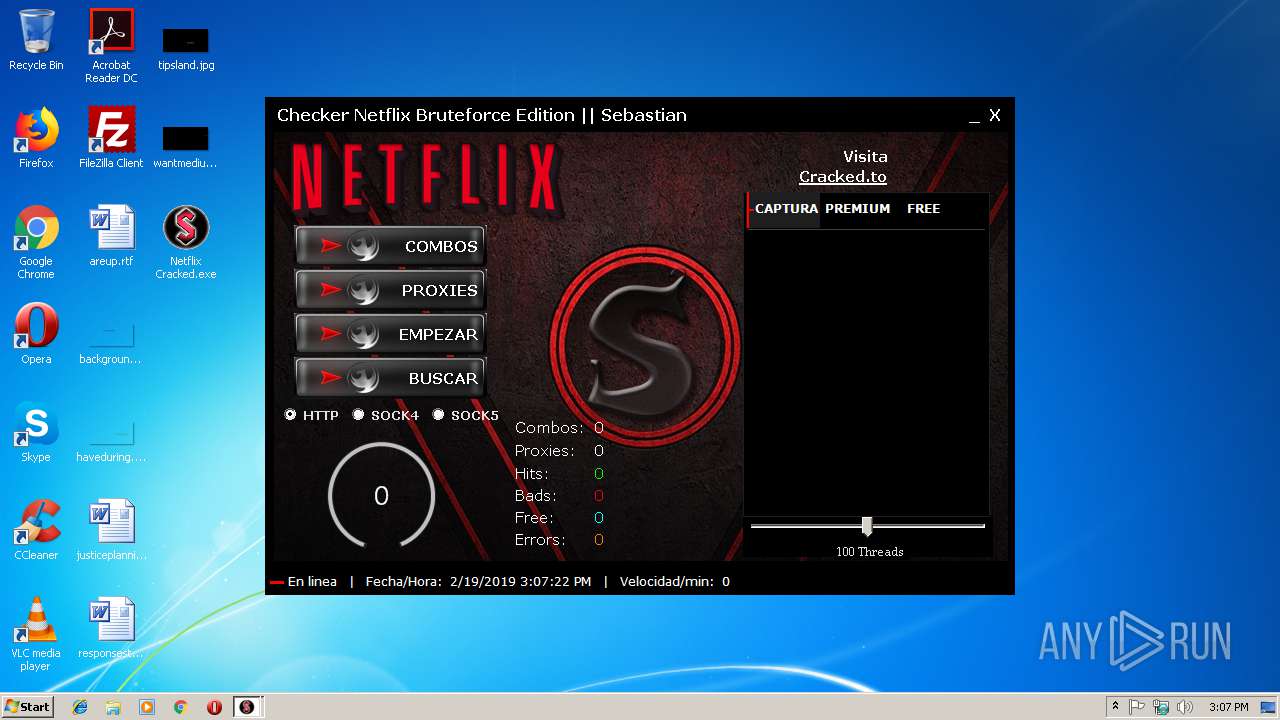Adjust the Threads slider handle
1280x720 pixels.
[867, 526]
